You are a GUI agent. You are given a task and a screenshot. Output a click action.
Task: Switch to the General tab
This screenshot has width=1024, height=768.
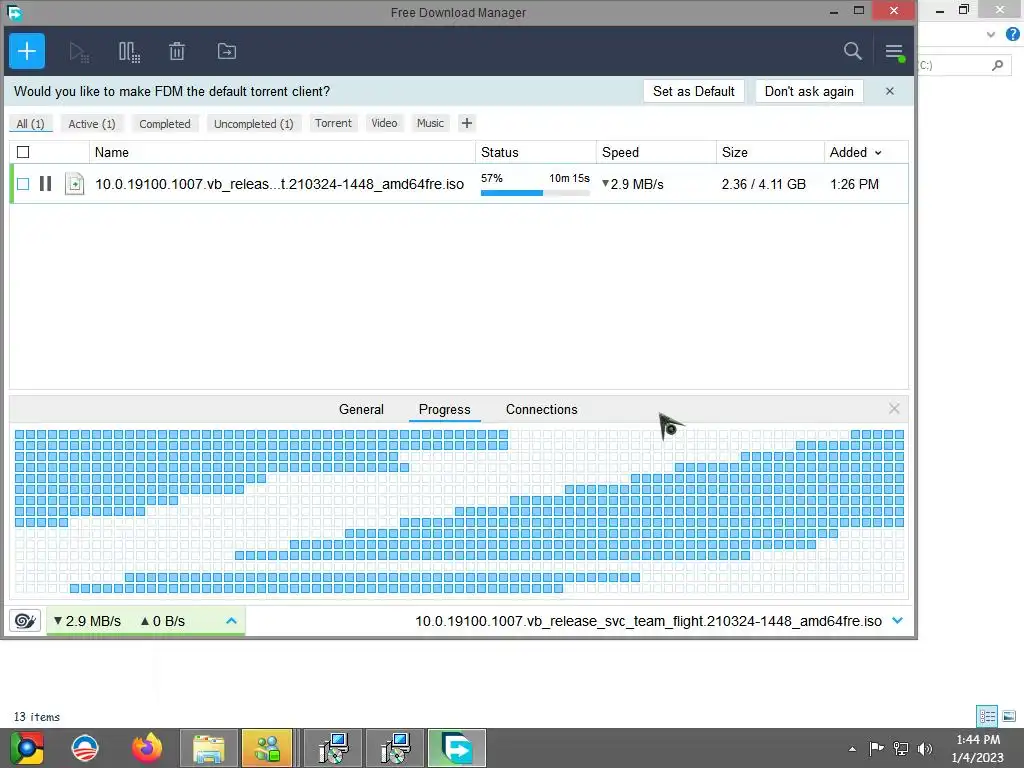(361, 409)
